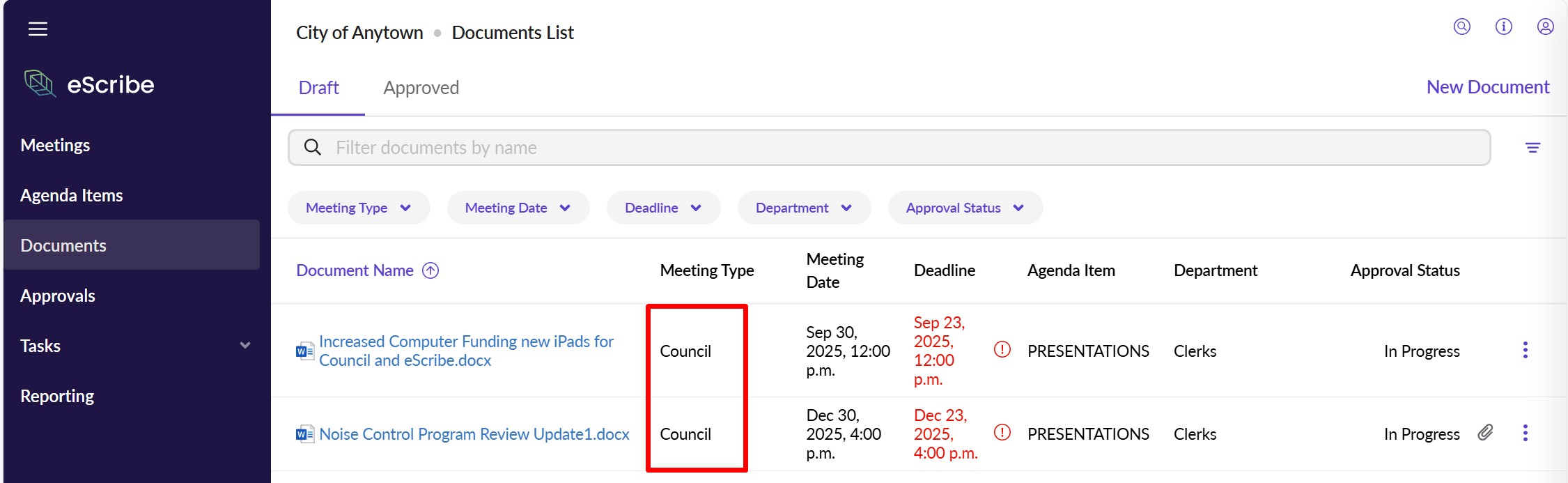Open the info help icon

point(1503,26)
